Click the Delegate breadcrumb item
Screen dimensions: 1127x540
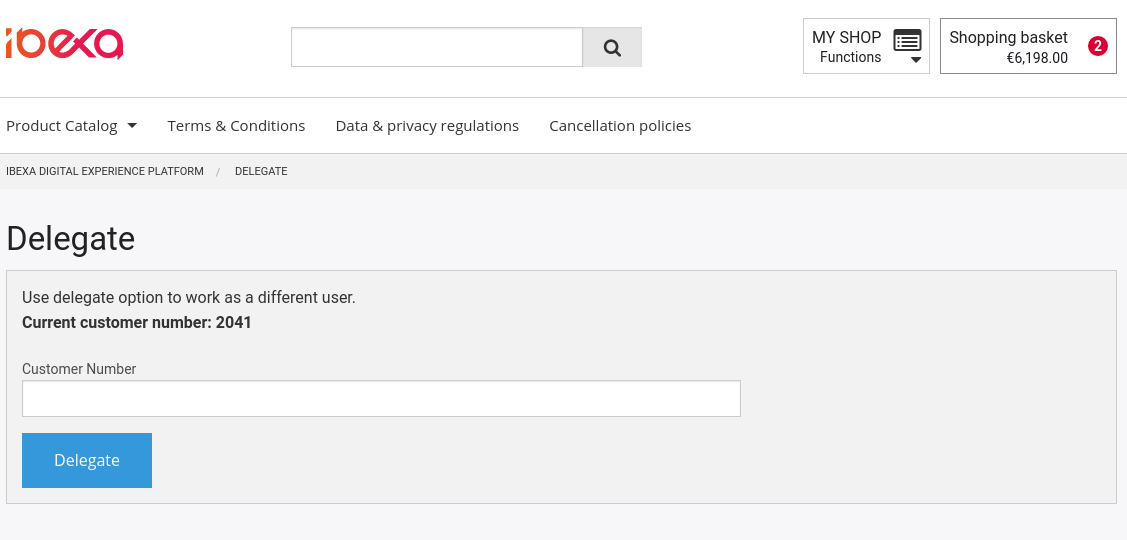(261, 171)
